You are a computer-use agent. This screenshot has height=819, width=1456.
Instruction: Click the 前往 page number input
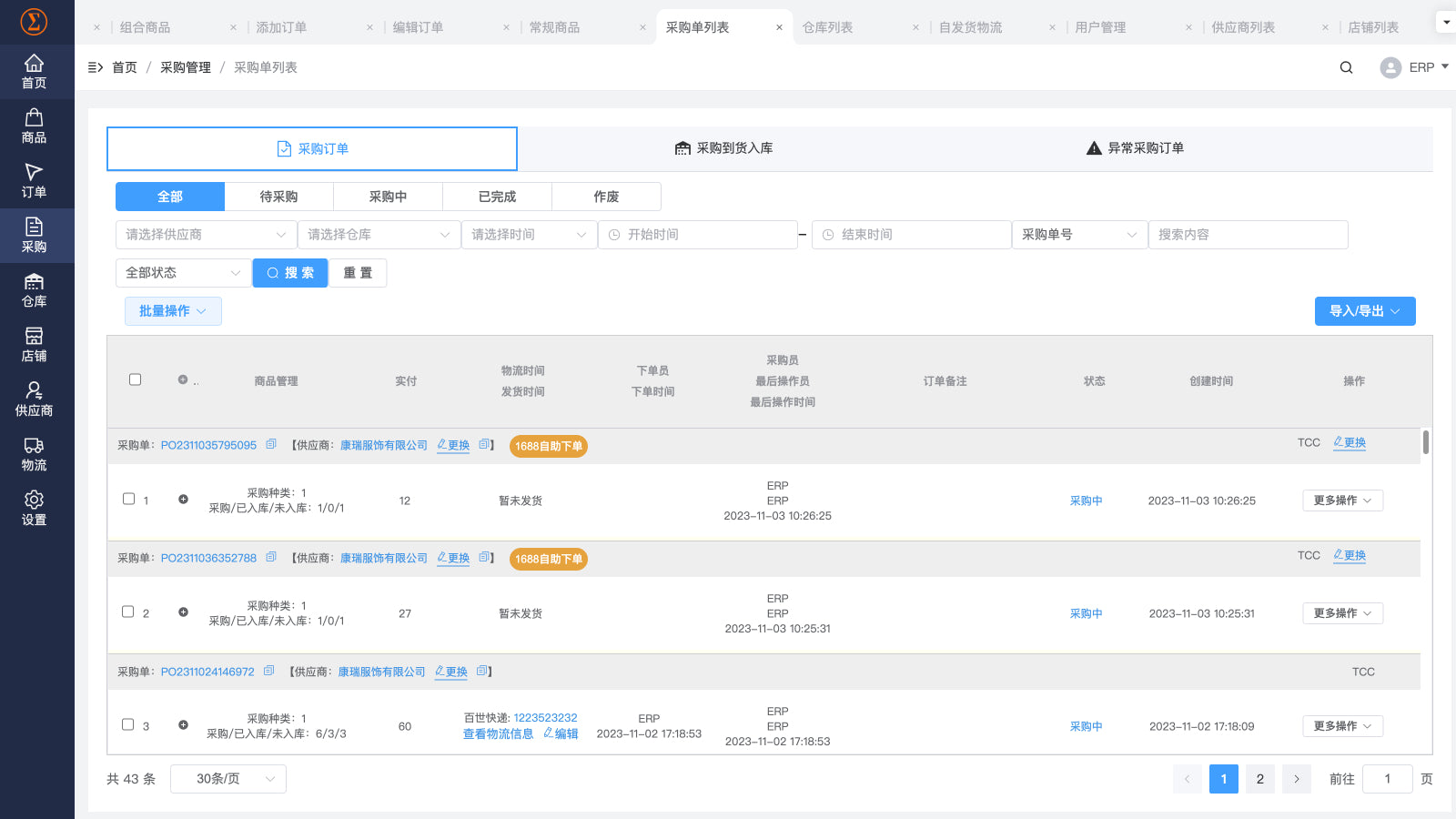pyautogui.click(x=1387, y=779)
